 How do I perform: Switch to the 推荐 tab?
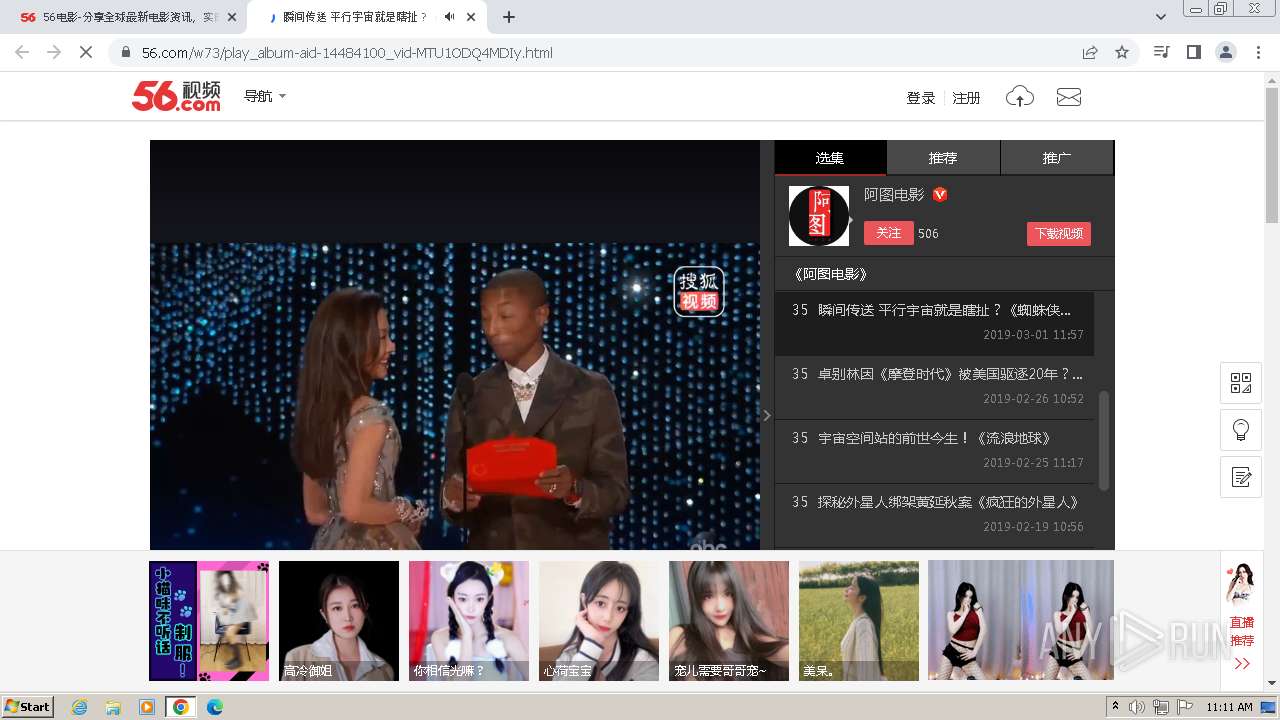(x=943, y=158)
